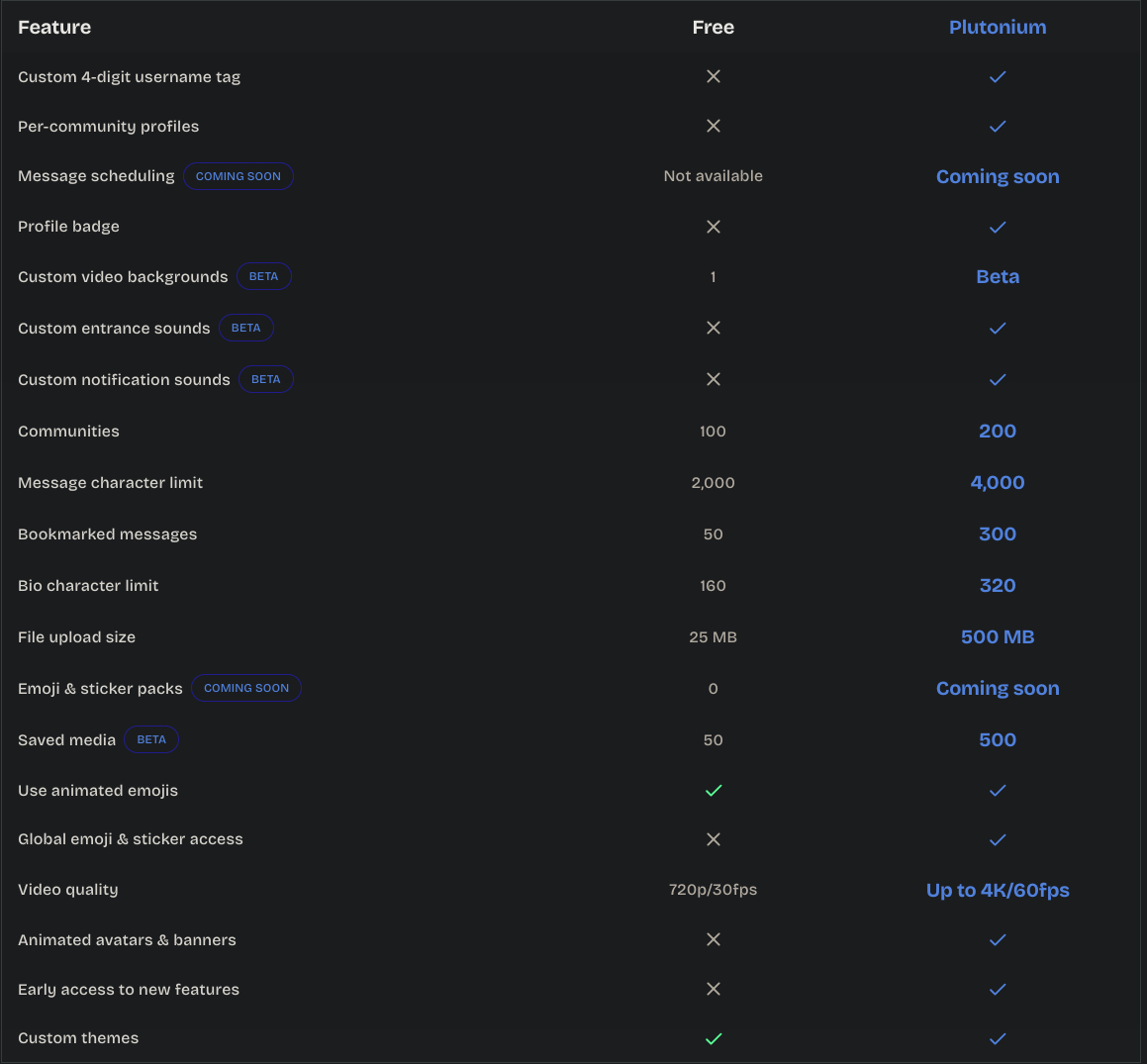This screenshot has height=1064, width=1147.
Task: Click BETA badge next to Custom video backgrounds
Action: point(263,277)
